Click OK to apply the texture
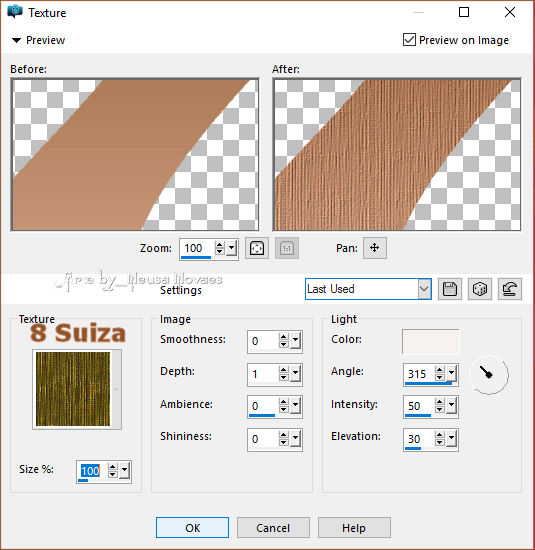The width and height of the screenshot is (535, 550). pos(193,528)
